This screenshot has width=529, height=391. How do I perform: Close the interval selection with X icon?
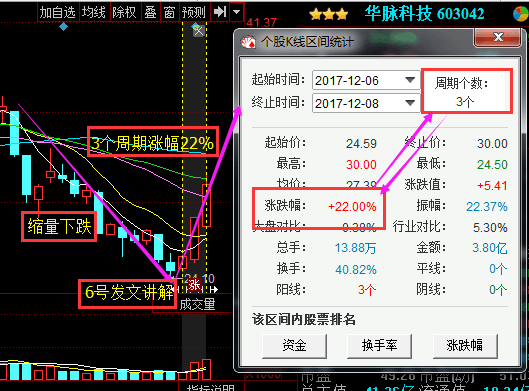click(x=199, y=31)
